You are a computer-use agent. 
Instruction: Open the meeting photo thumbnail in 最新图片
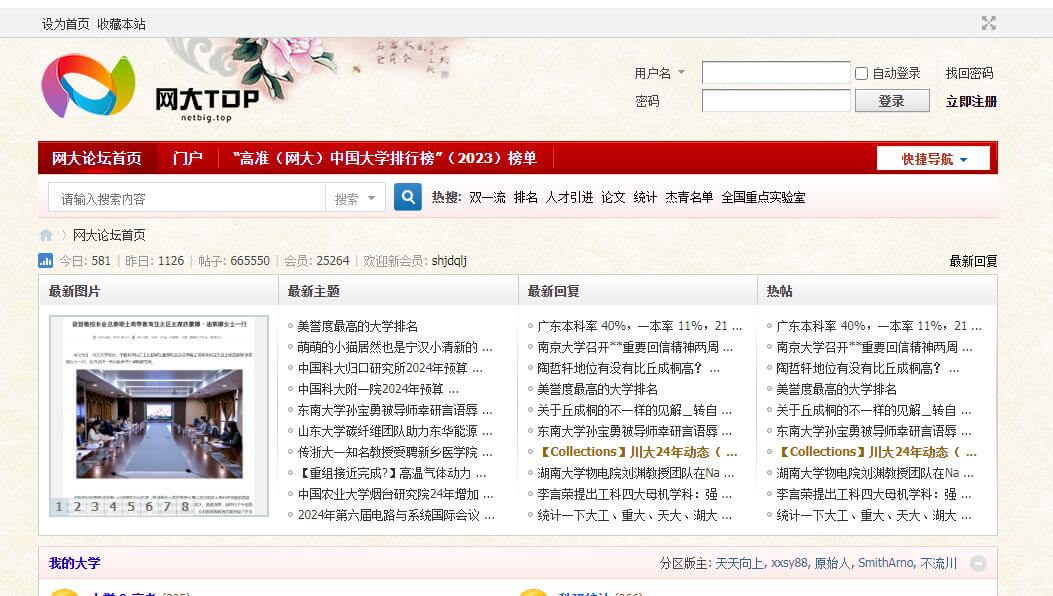pyautogui.click(x=160, y=420)
